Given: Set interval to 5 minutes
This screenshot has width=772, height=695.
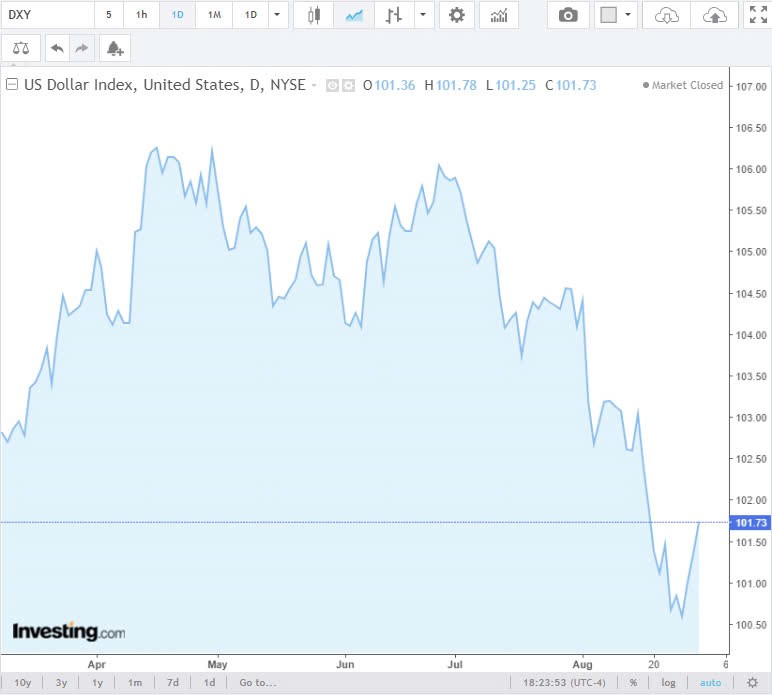Looking at the screenshot, I should [109, 15].
